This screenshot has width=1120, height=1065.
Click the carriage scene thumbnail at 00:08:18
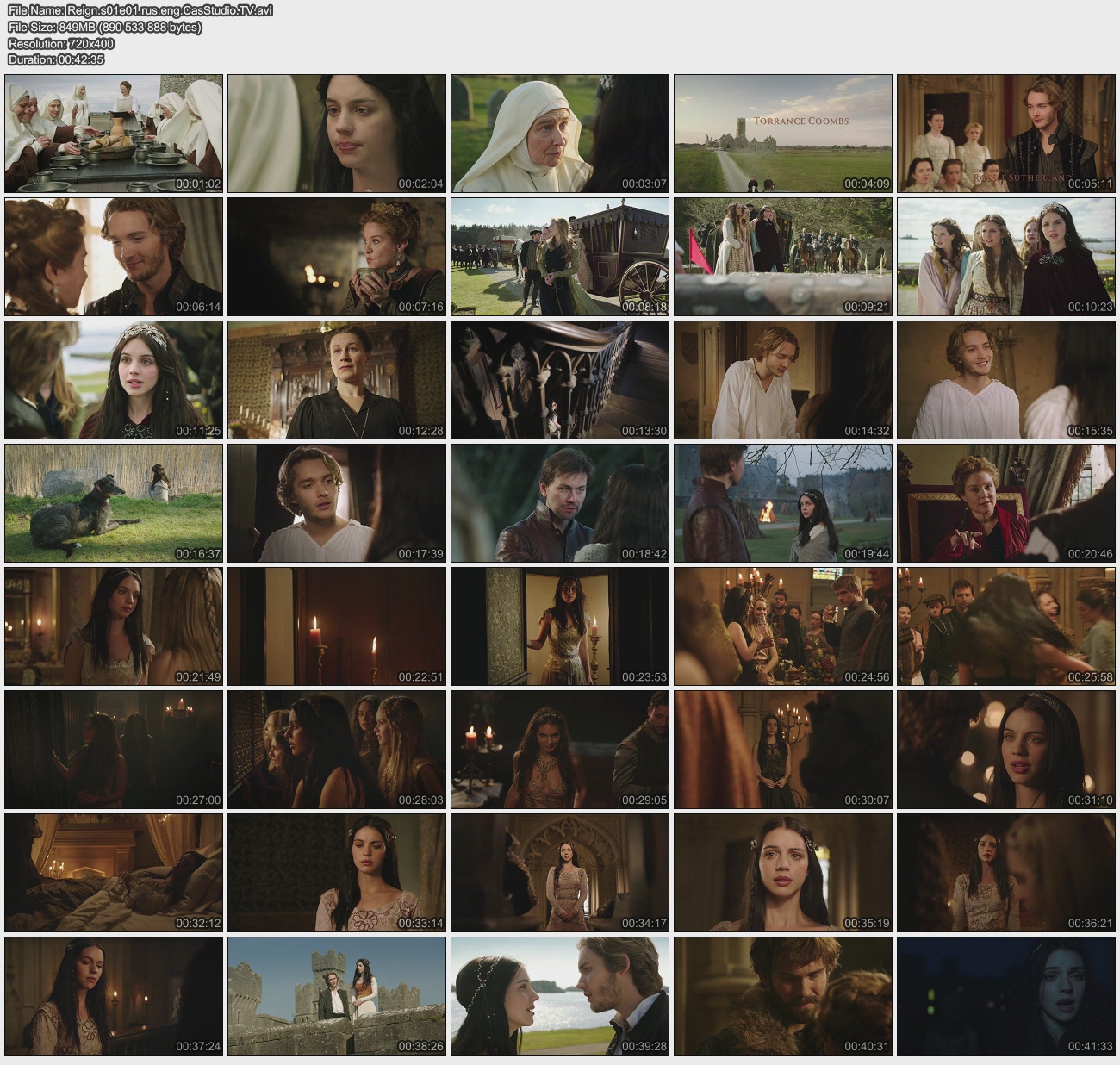tap(560, 257)
